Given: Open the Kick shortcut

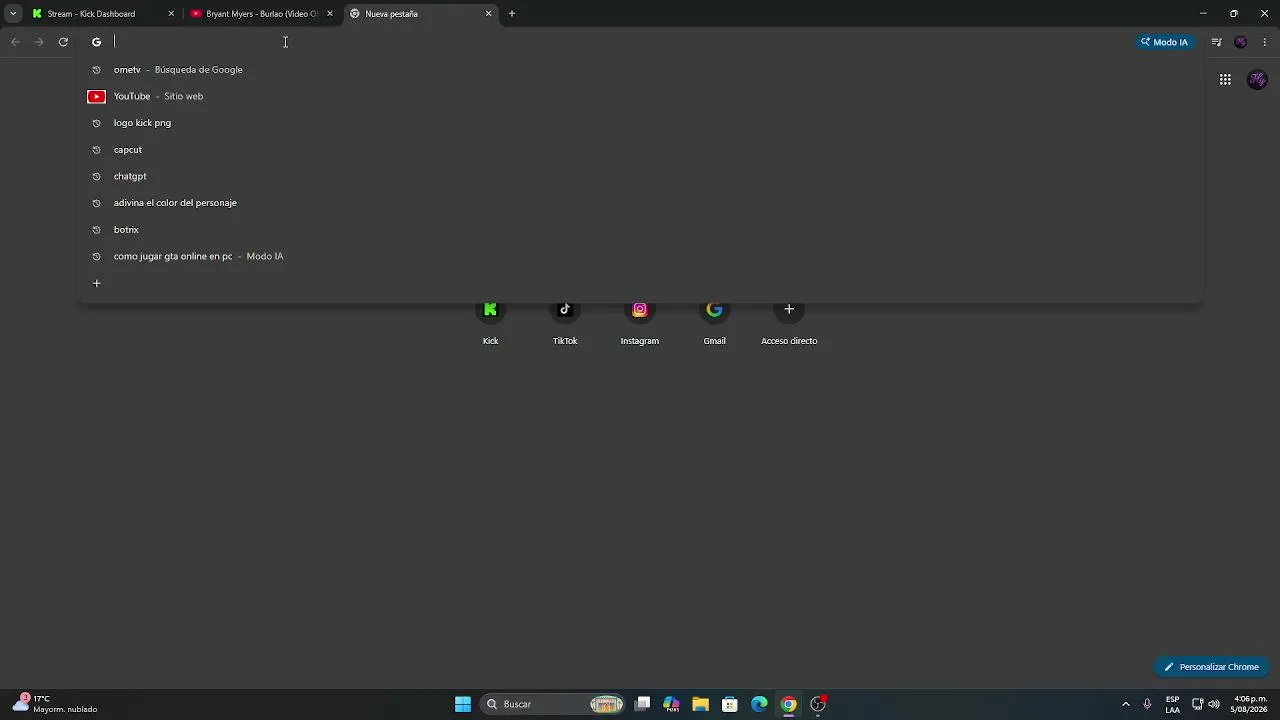Looking at the screenshot, I should coord(490,320).
